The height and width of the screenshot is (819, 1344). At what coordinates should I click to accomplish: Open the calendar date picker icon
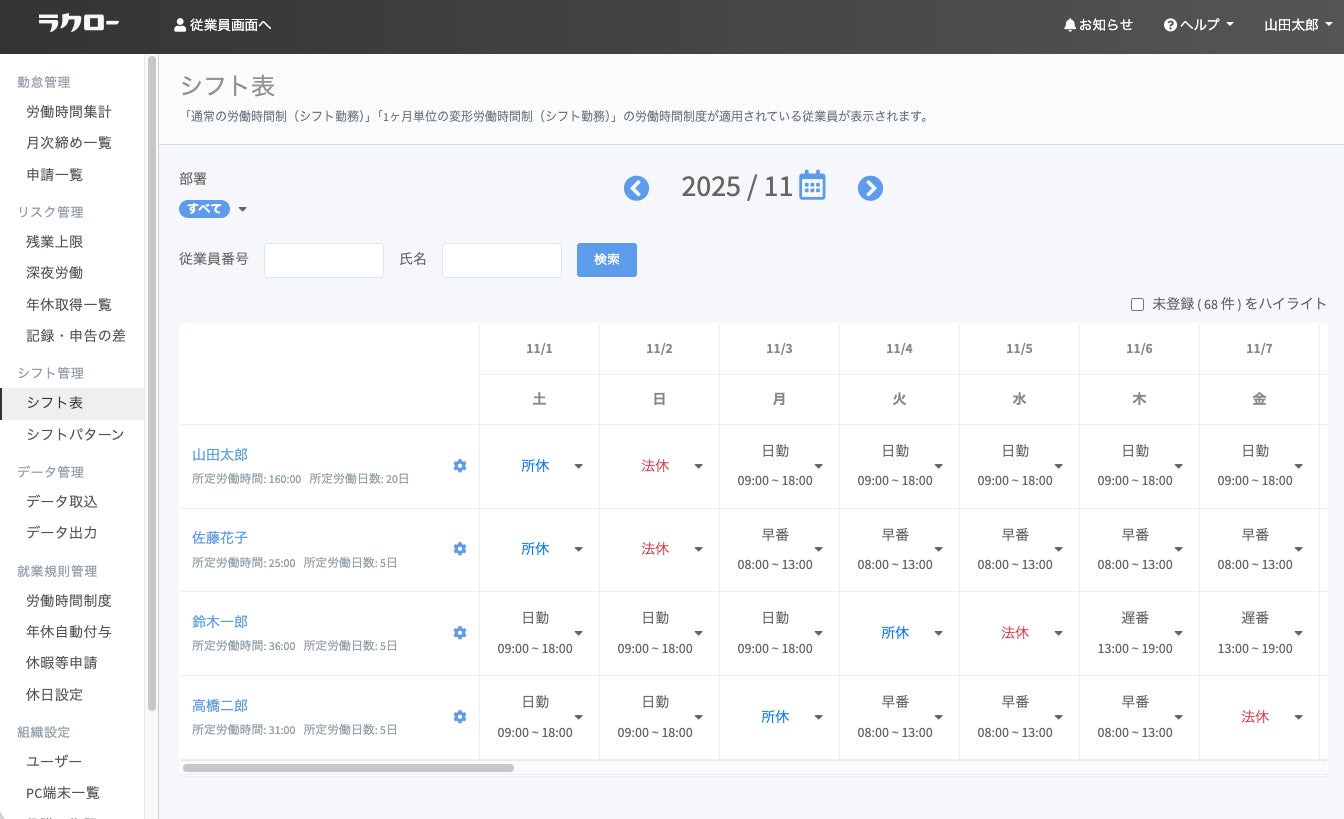[x=812, y=186]
